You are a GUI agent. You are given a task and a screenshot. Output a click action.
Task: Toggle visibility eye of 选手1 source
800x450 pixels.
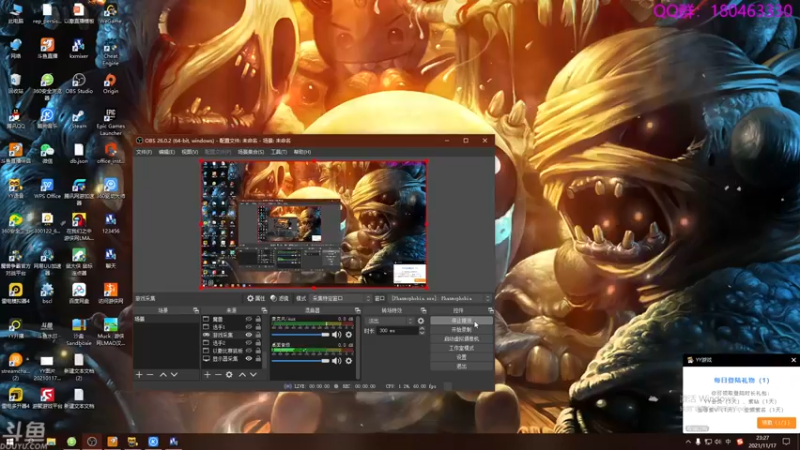(x=248, y=327)
